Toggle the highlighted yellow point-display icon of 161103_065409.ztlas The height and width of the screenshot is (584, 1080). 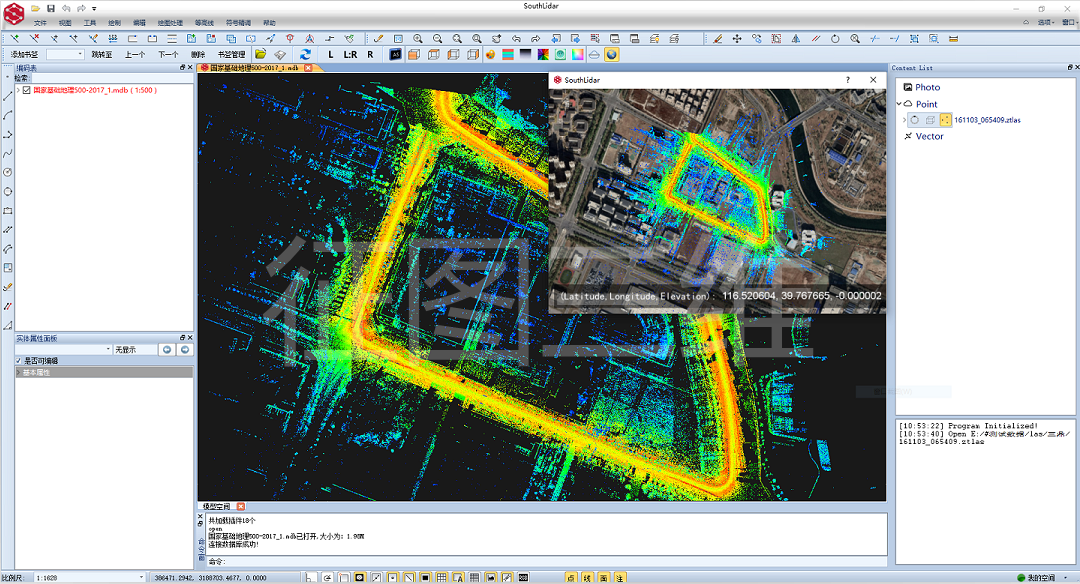tap(945, 120)
